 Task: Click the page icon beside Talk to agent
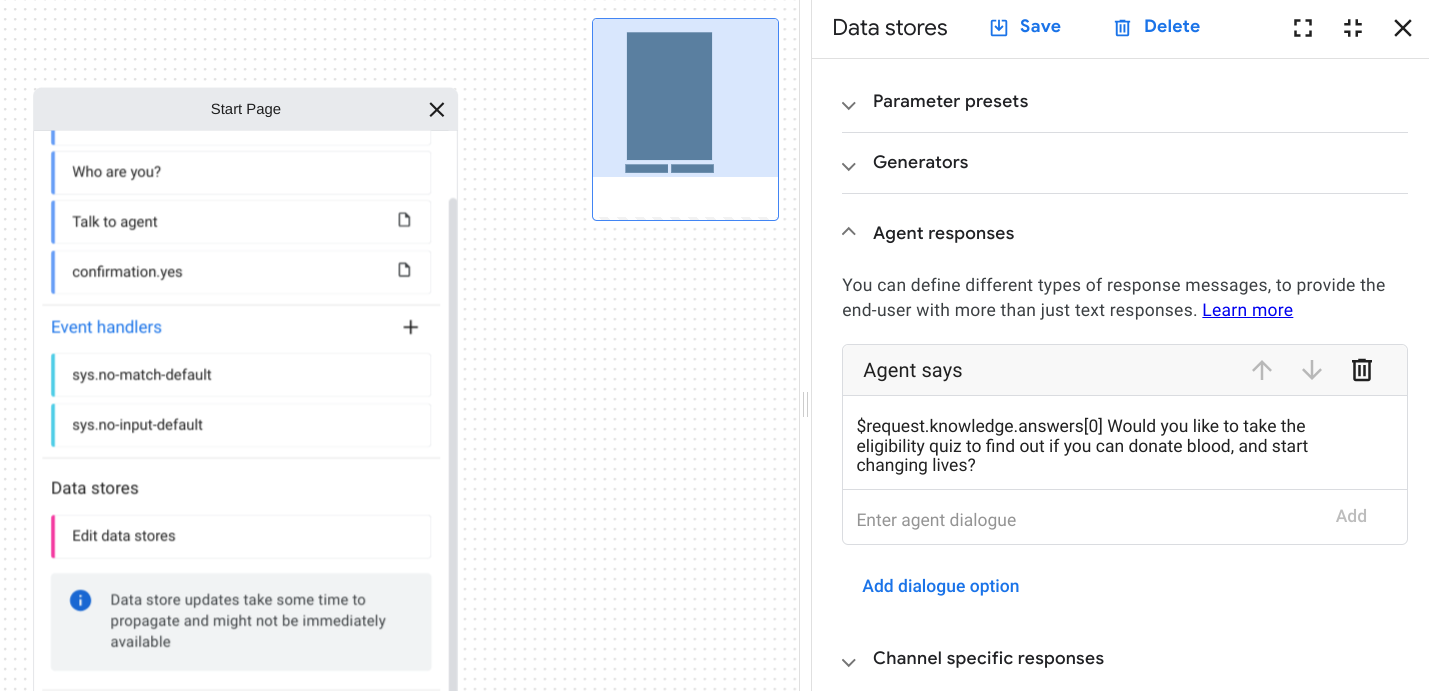(403, 221)
